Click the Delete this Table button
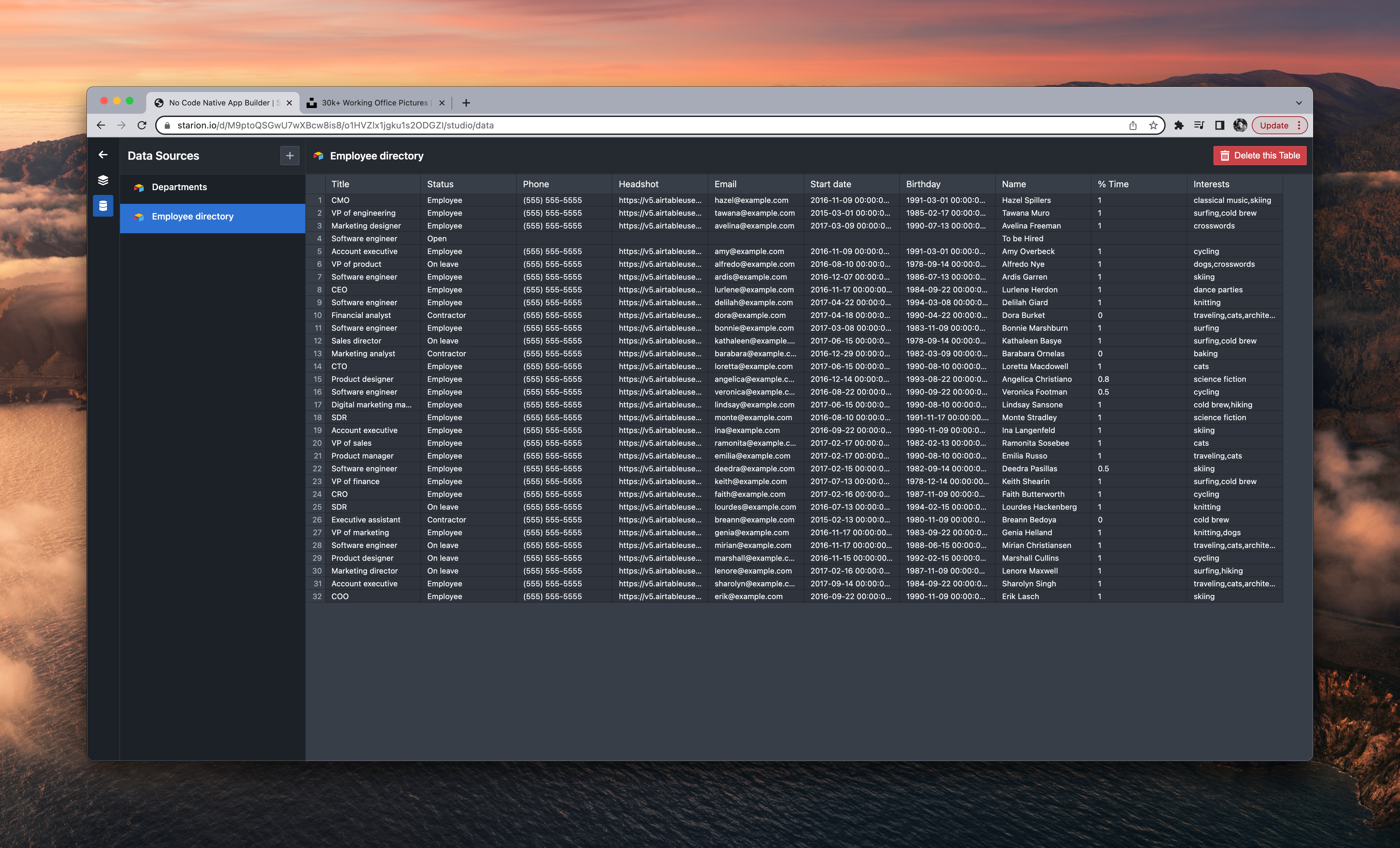Screen dimensions: 1400x848 (1260, 156)
